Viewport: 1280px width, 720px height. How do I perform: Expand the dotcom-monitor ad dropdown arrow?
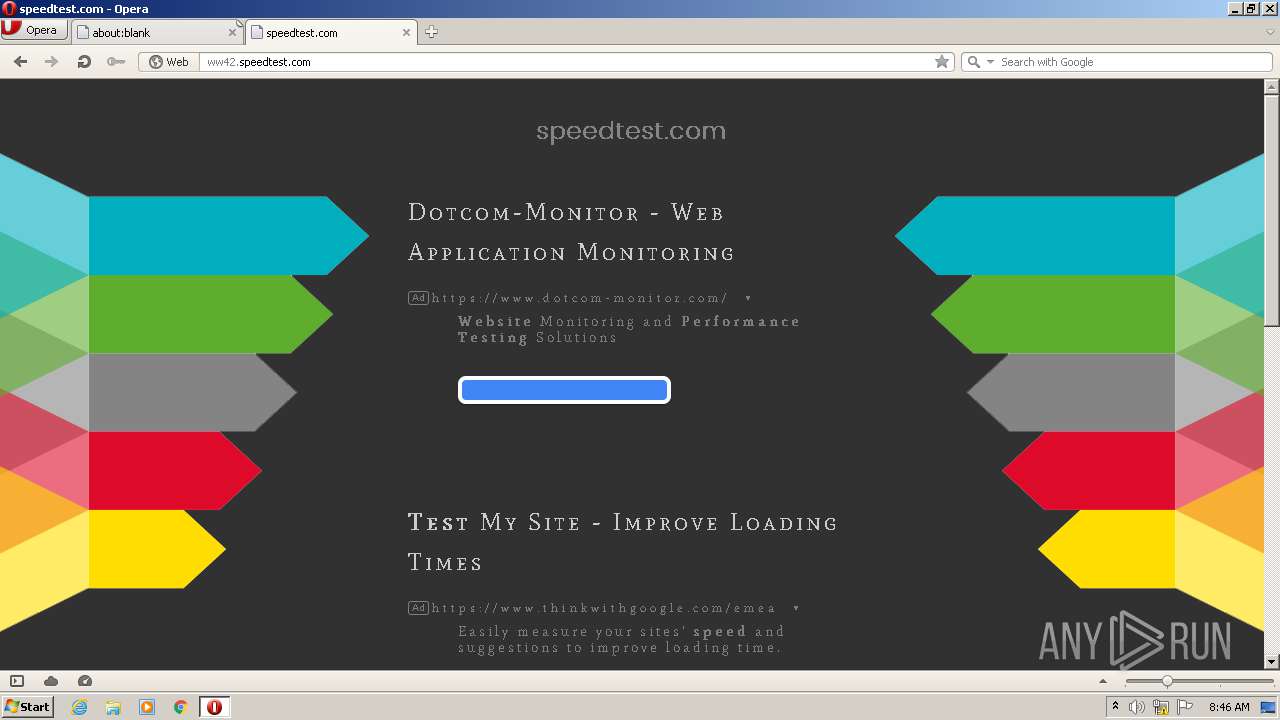pyautogui.click(x=748, y=299)
